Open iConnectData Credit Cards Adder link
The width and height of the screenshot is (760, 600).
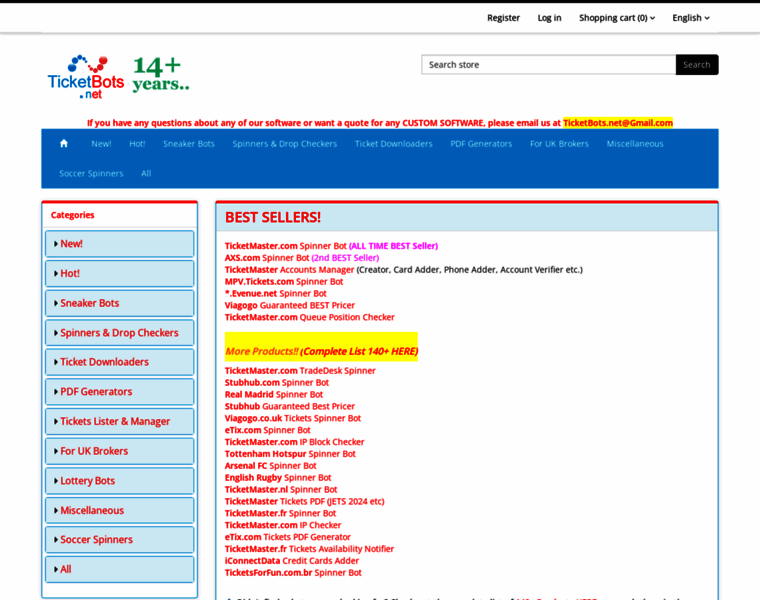coord(292,561)
